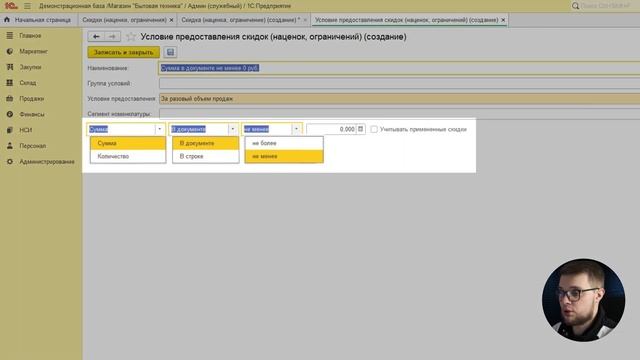This screenshot has height=360, width=640.
Task: Close the Условие предоставления скидок tab
Action: 503,20
